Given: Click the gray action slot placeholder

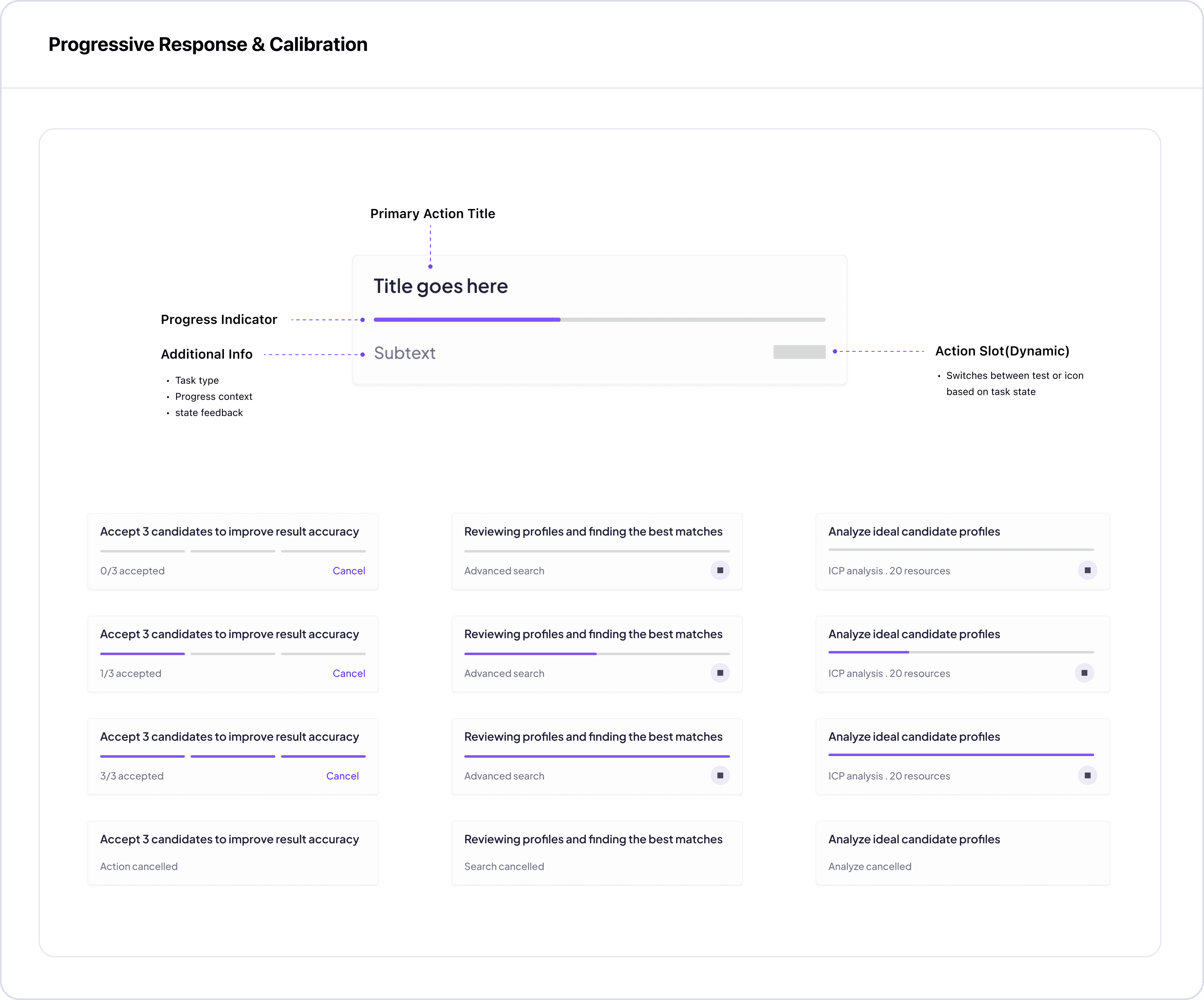Looking at the screenshot, I should 799,352.
